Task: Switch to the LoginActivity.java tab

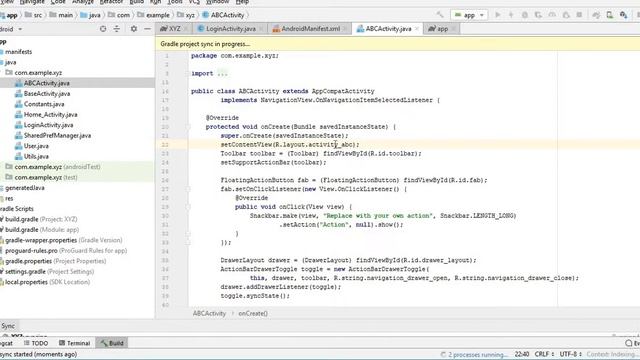Action: coord(231,29)
